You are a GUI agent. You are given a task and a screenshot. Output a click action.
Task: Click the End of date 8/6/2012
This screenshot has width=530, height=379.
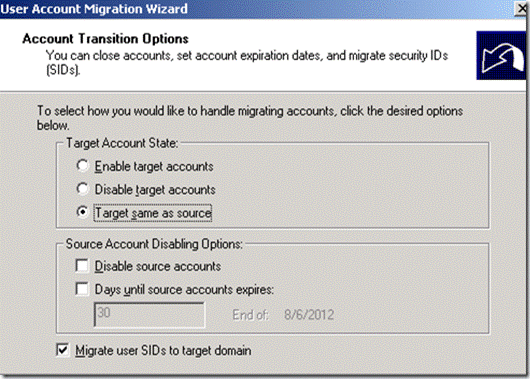coord(309,315)
